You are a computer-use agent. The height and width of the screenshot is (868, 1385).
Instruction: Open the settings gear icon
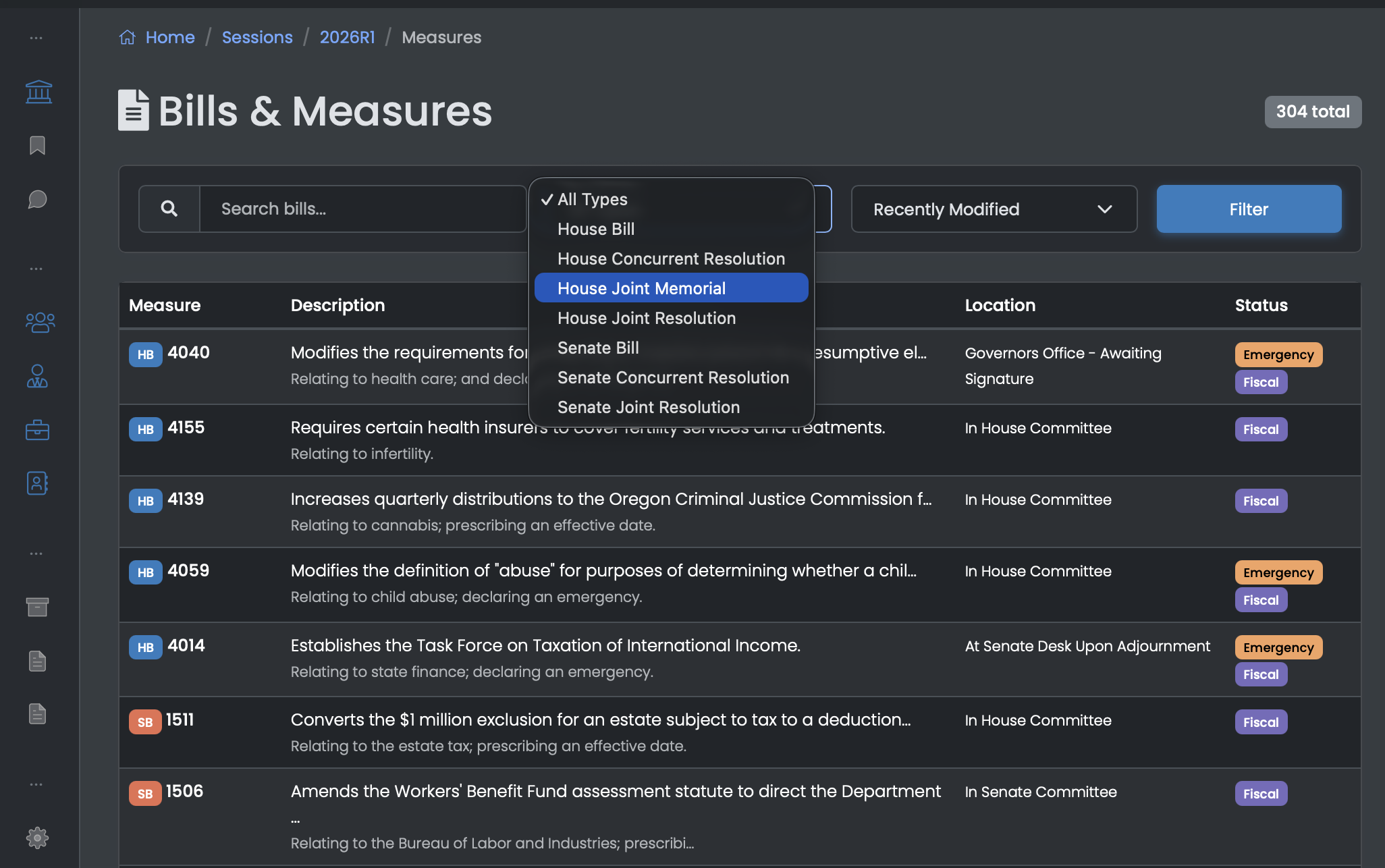point(38,838)
